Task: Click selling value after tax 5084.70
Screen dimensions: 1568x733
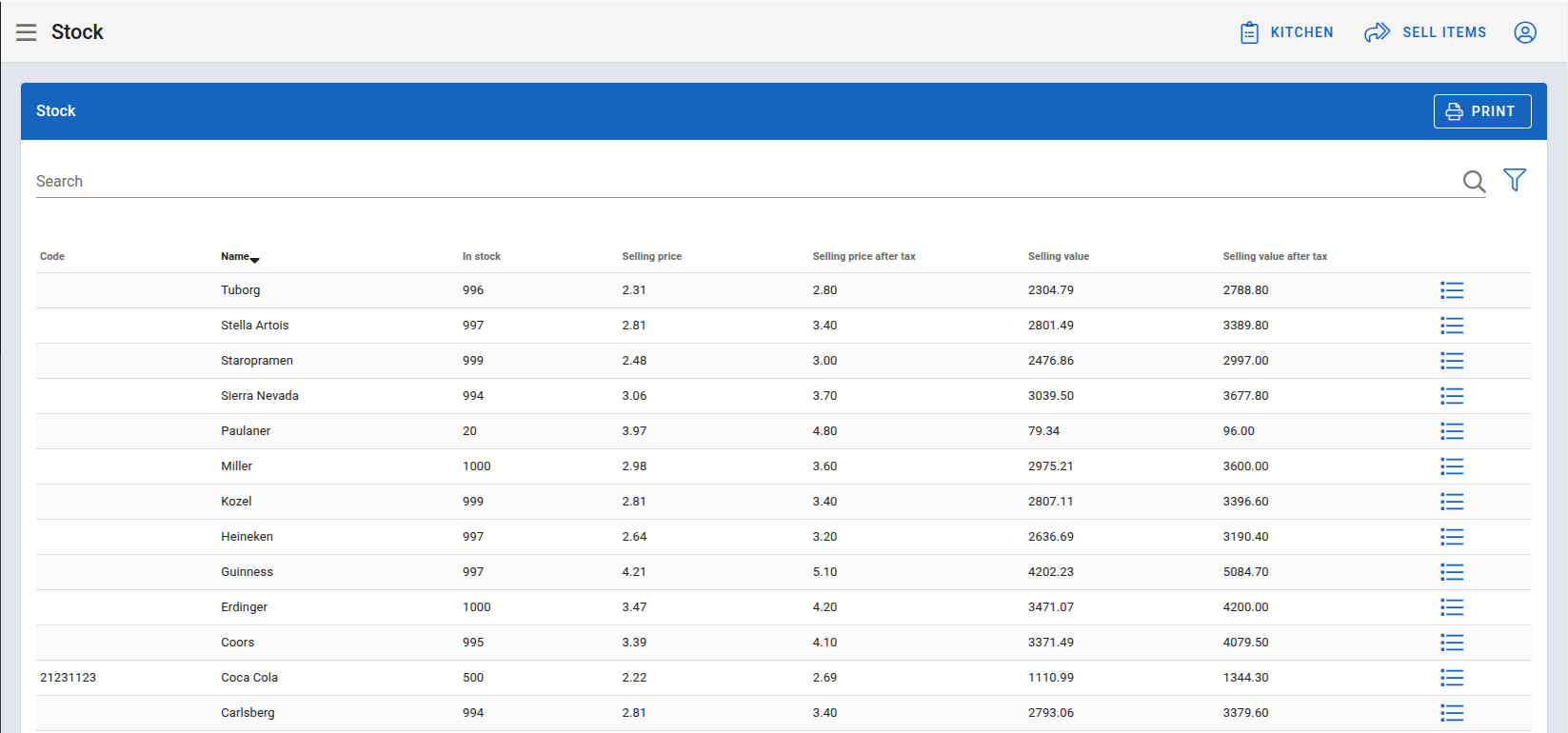Action: 1246,572
